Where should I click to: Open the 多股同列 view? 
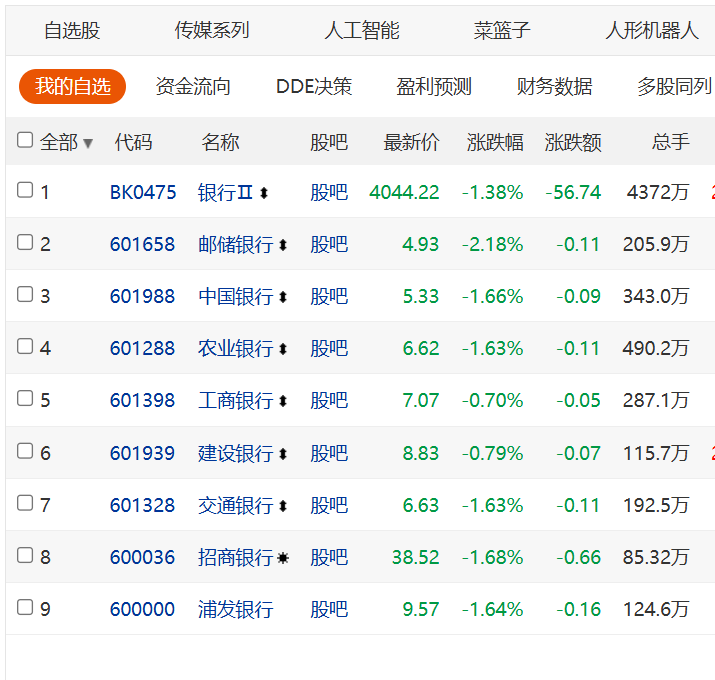click(675, 86)
